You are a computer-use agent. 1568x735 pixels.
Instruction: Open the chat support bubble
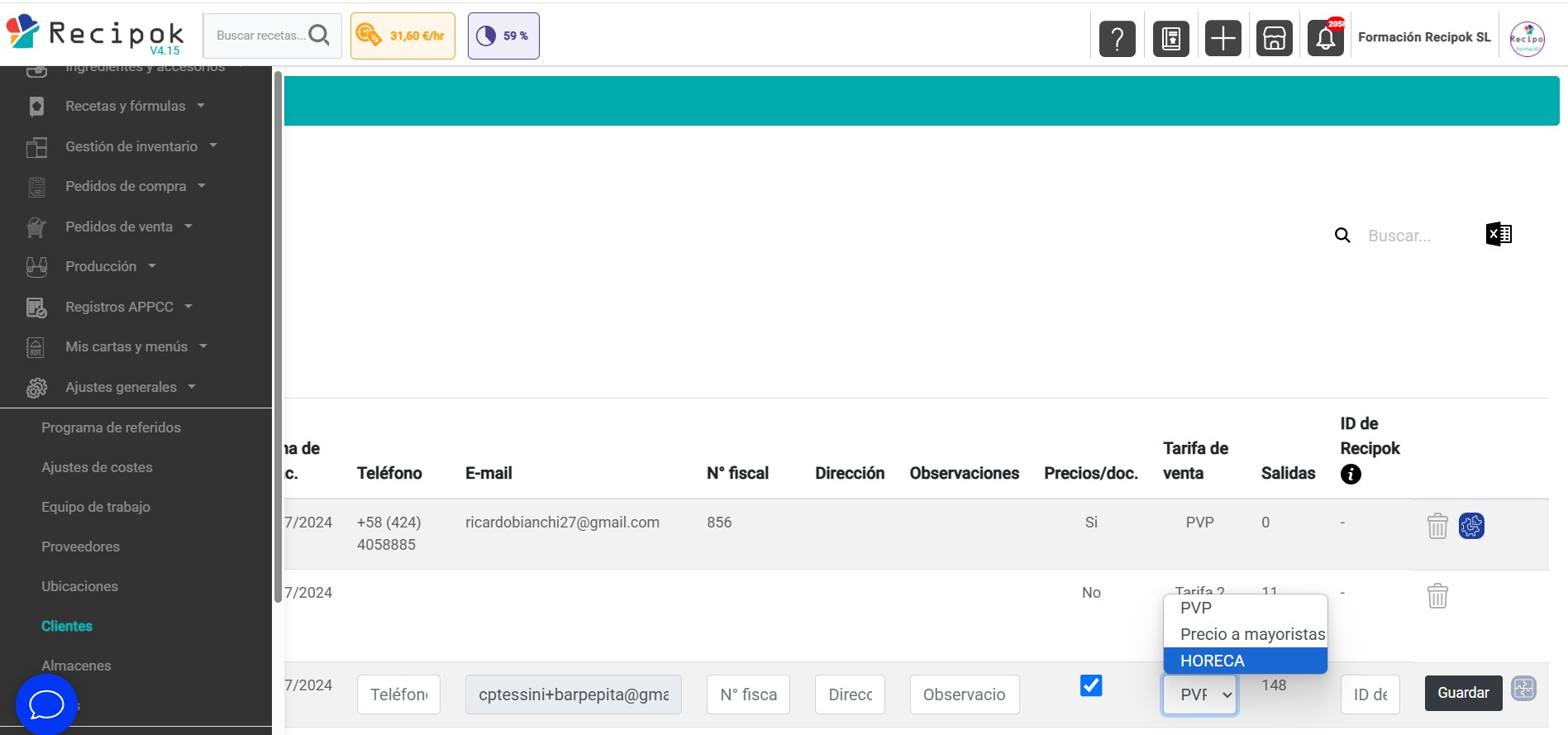click(46, 704)
